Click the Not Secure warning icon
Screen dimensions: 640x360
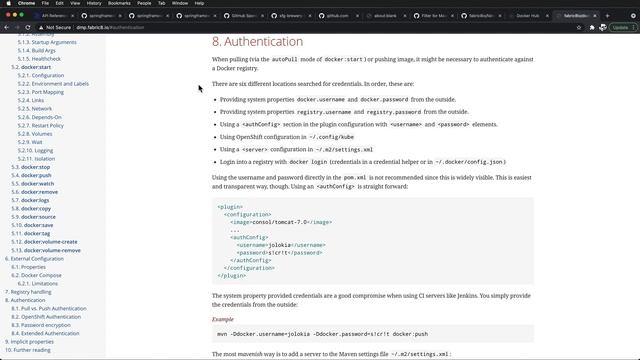pos(41,27)
